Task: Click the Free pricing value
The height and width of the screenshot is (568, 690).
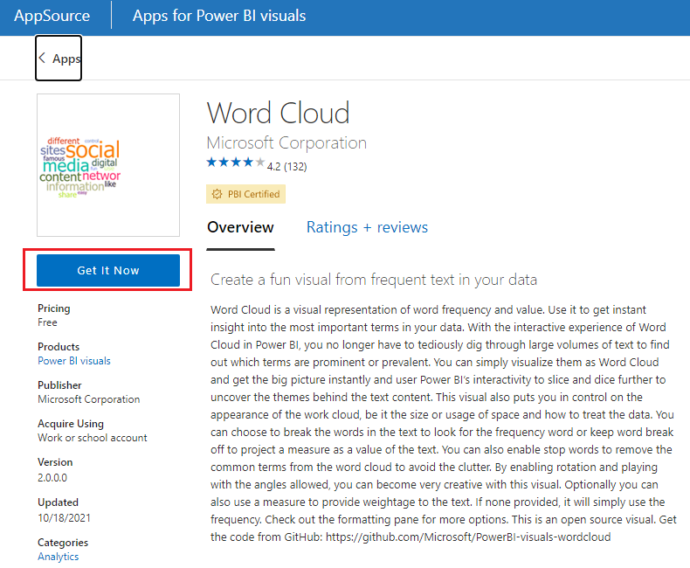Action: tap(47, 322)
